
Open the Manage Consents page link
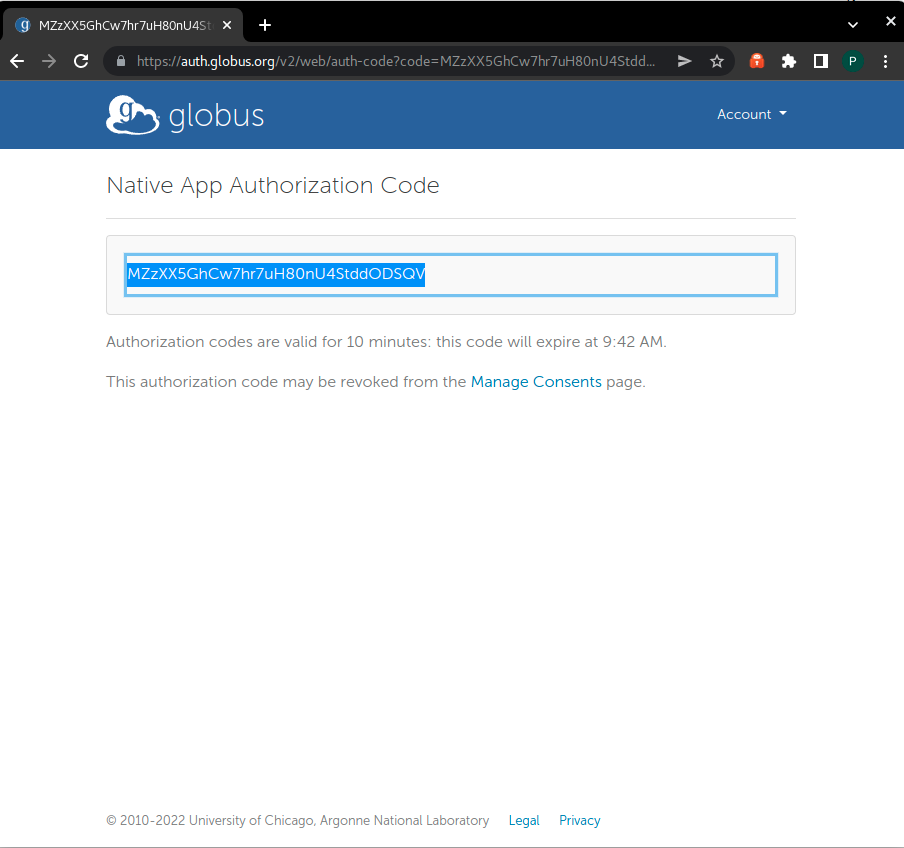click(536, 381)
